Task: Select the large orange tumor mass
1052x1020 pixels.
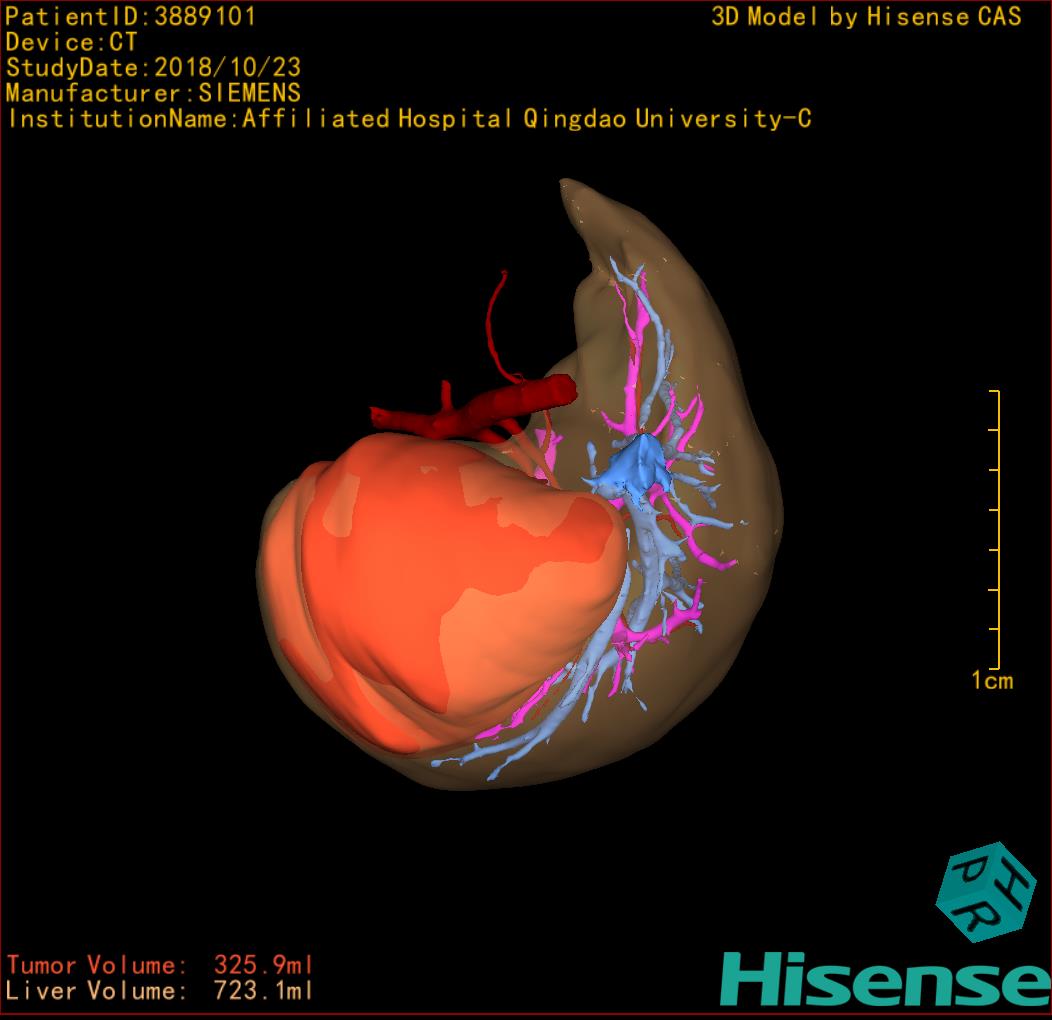Action: (440, 580)
